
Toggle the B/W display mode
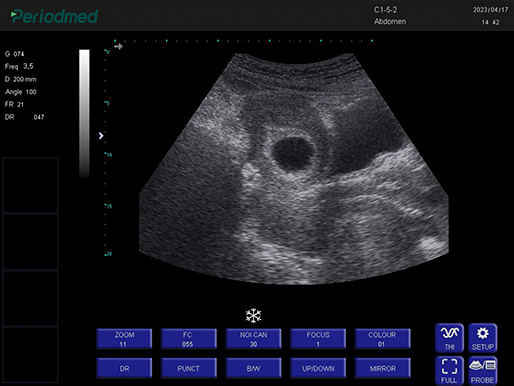(x=253, y=368)
